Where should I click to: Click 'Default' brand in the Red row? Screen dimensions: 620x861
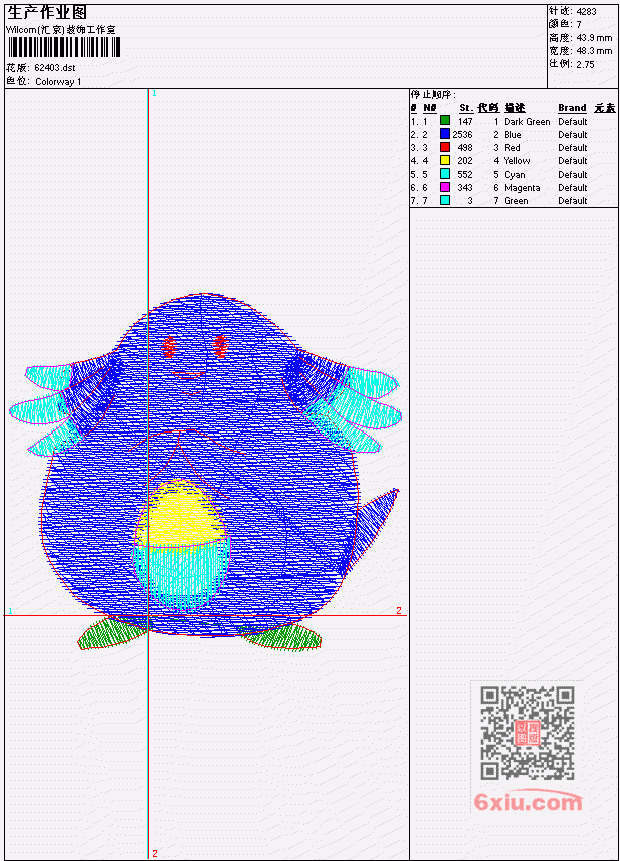(573, 148)
